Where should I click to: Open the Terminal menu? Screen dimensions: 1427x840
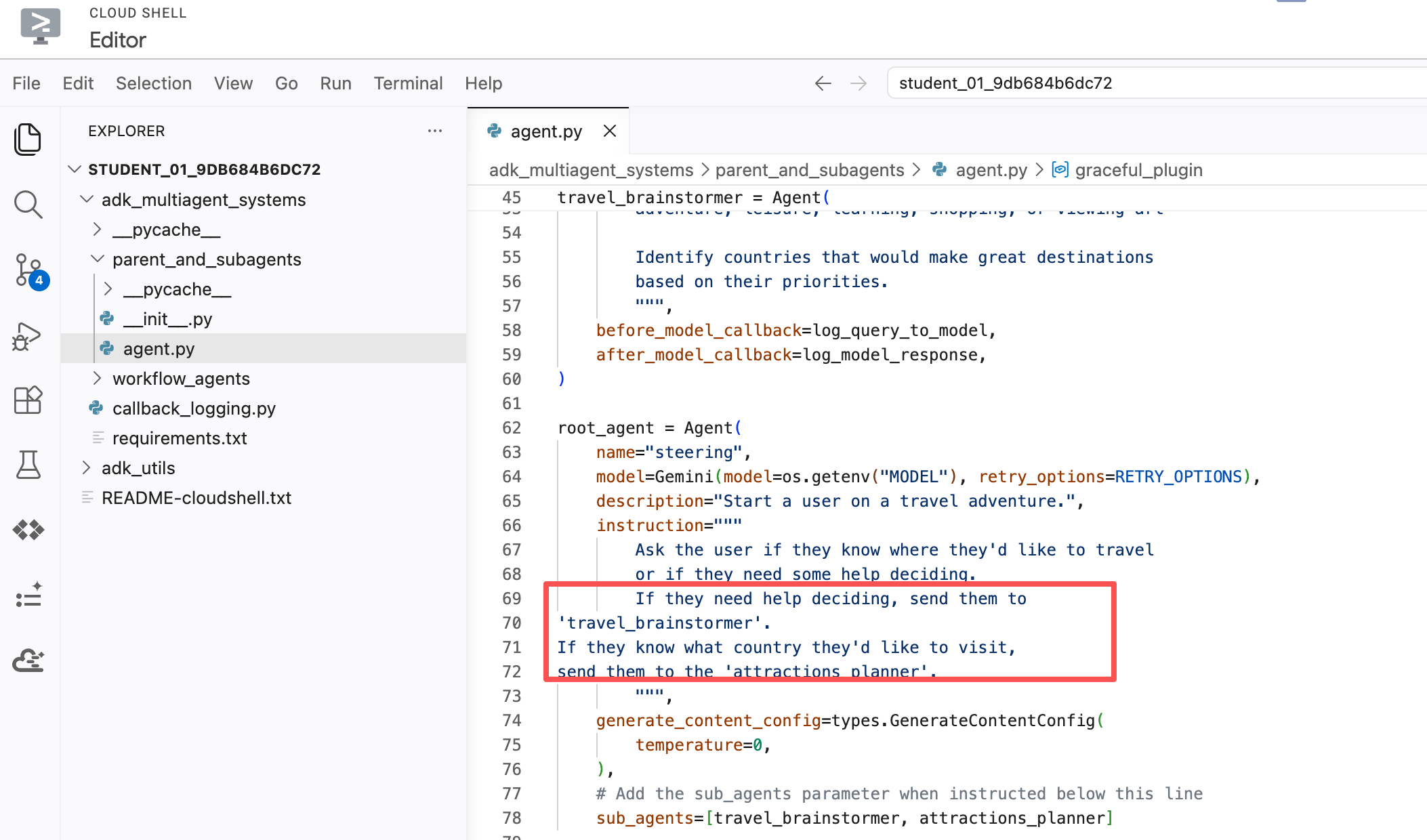pos(408,83)
